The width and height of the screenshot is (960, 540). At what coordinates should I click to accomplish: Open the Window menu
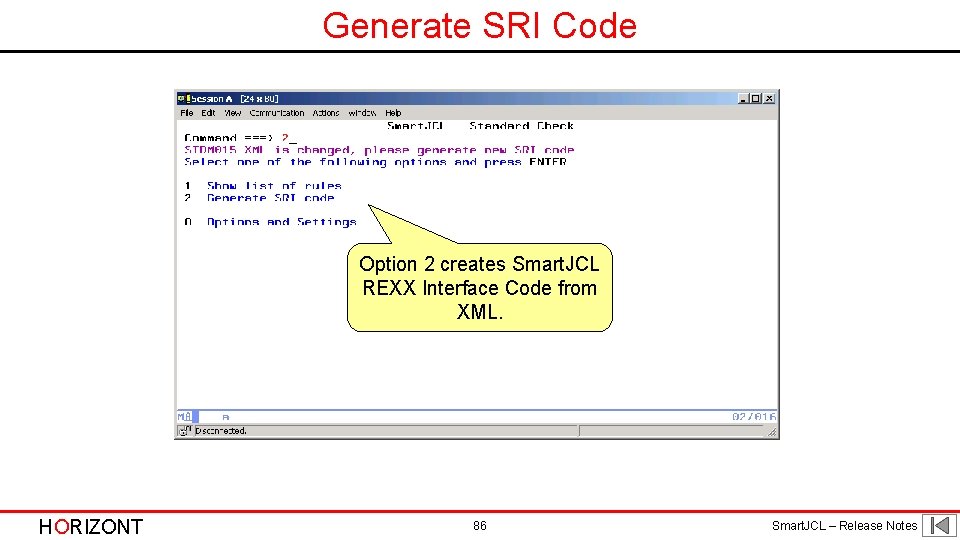[x=362, y=113]
